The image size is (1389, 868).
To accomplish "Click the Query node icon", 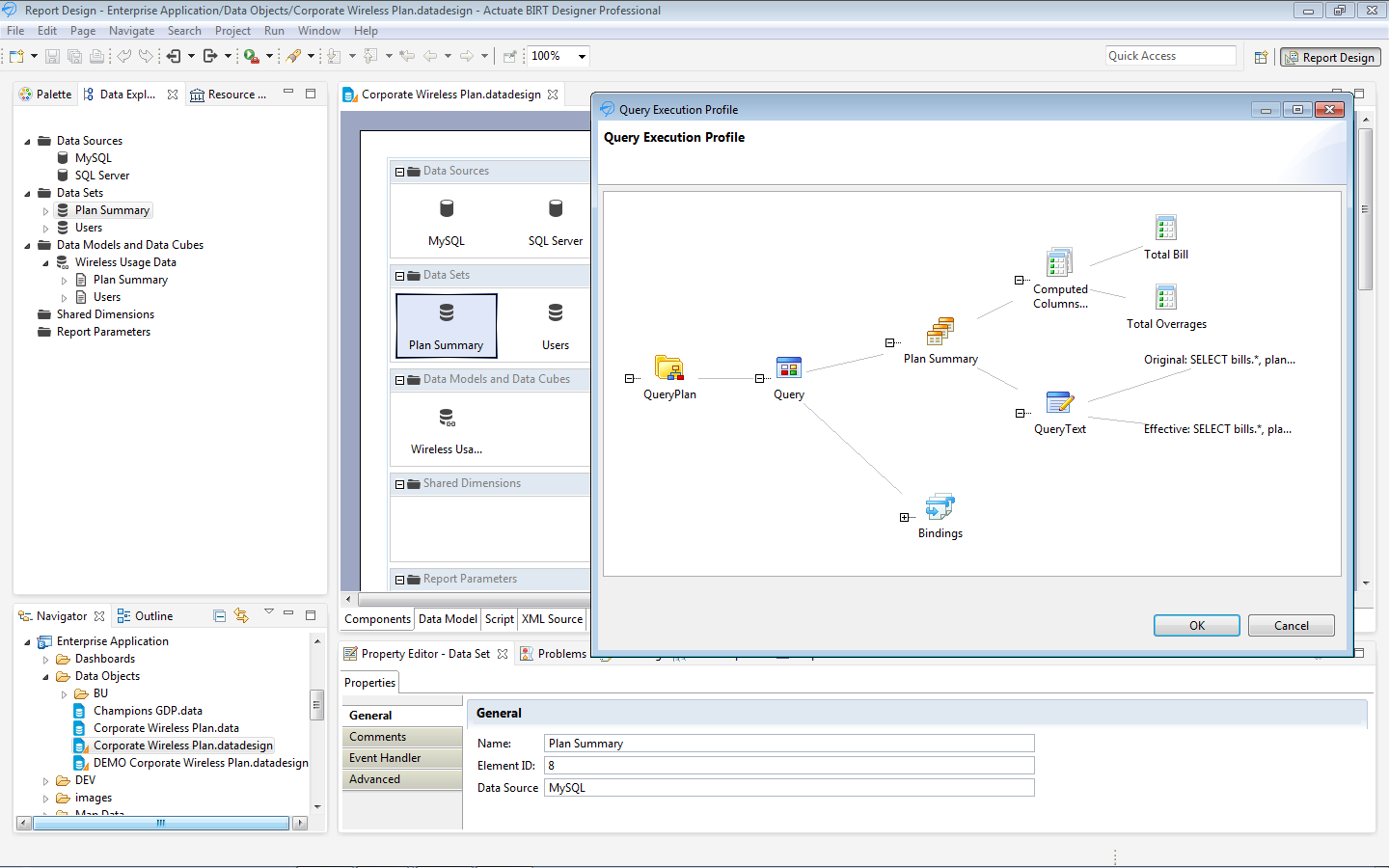I will [788, 367].
